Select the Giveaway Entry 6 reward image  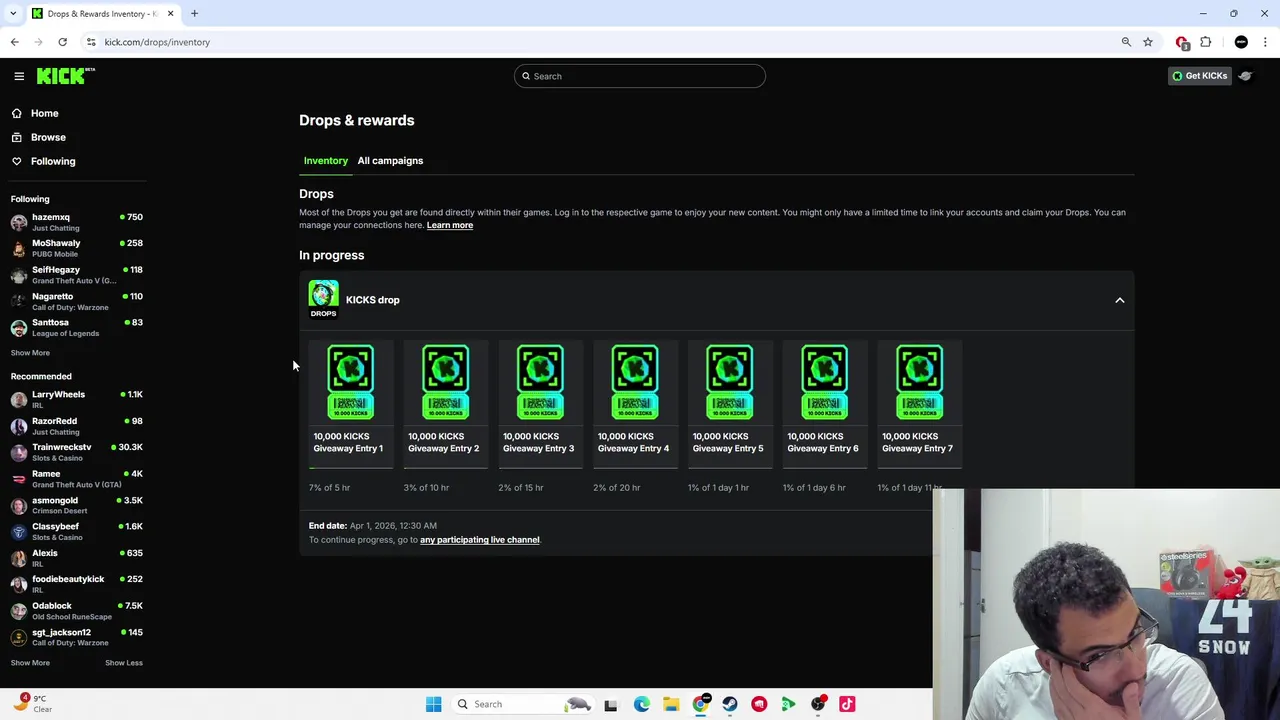(x=824, y=382)
